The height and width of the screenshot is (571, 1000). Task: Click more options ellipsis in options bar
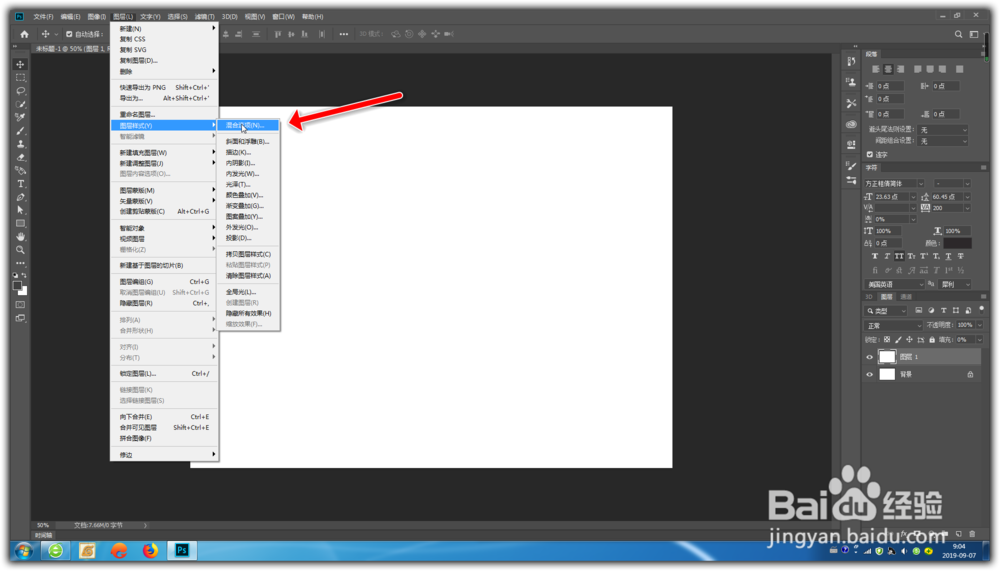[x=344, y=34]
